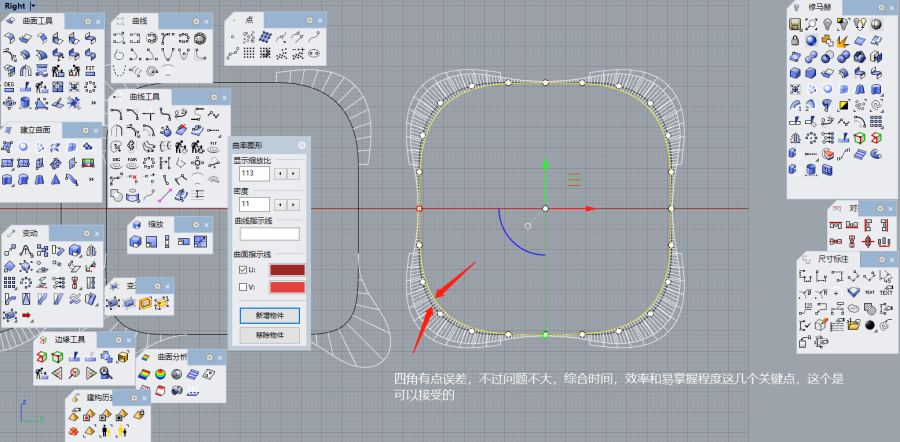Select the rainbow surface analysis icon in 曲面分析
The width and height of the screenshot is (900, 442).
coord(145,376)
